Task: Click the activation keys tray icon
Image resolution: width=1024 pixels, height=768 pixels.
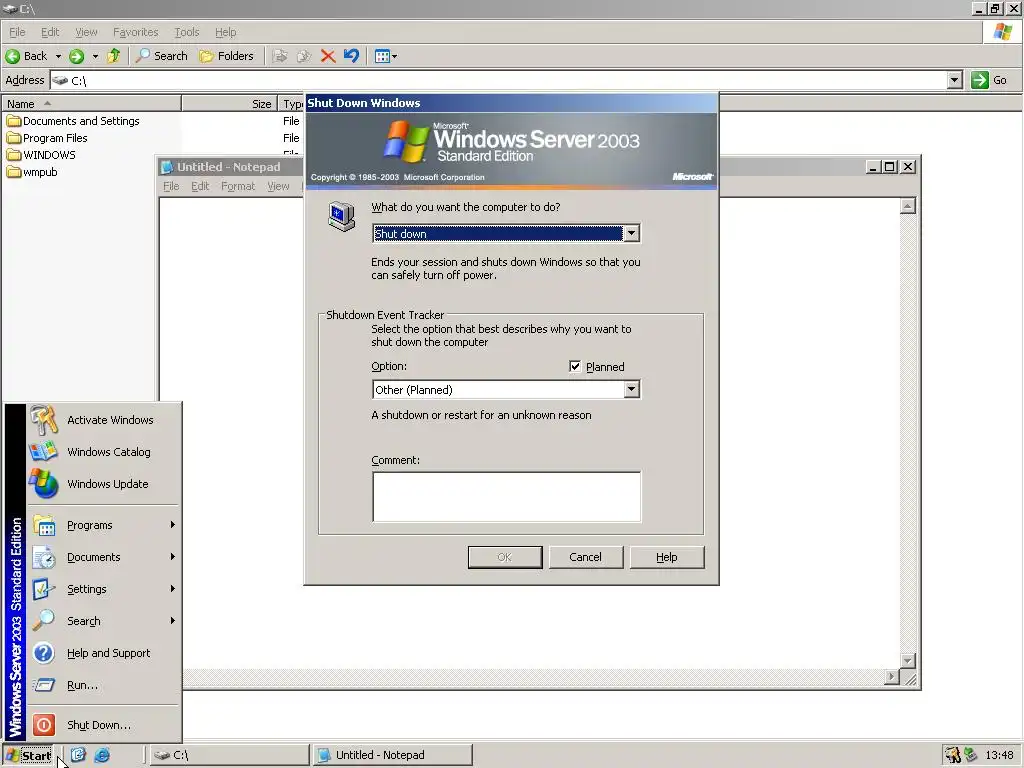Action: tap(953, 755)
